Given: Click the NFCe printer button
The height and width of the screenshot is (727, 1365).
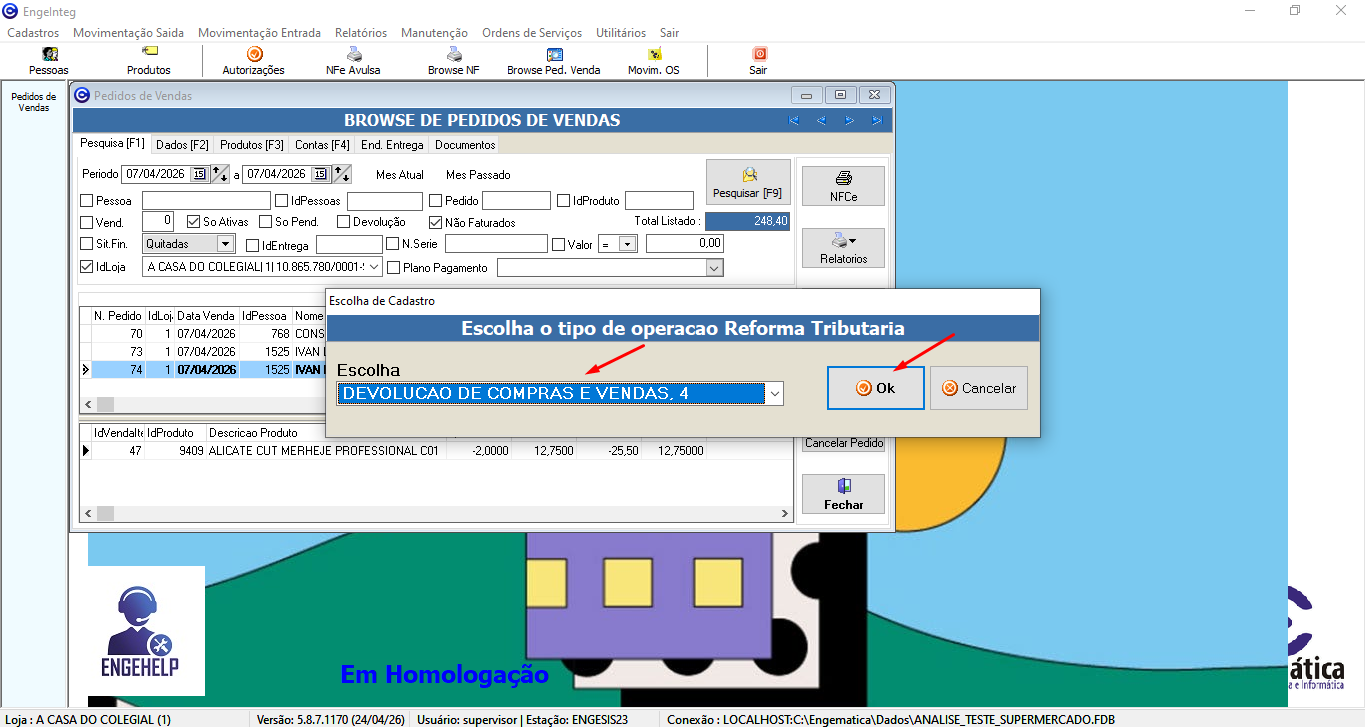Looking at the screenshot, I should (843, 186).
